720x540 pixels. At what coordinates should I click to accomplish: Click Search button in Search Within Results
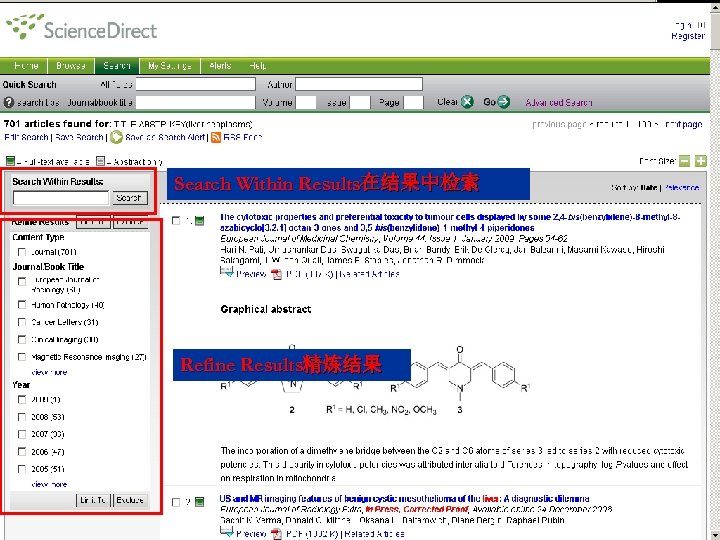coord(130,197)
